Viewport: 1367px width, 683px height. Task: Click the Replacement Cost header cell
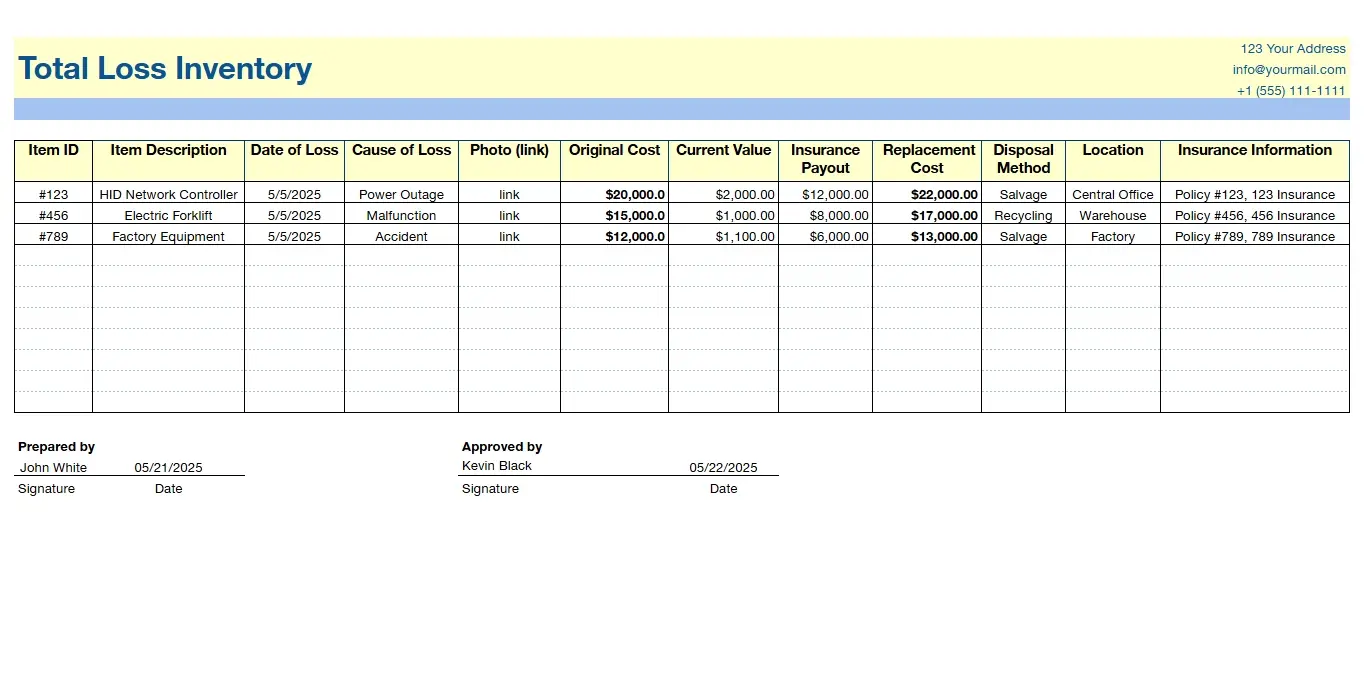pos(927,159)
